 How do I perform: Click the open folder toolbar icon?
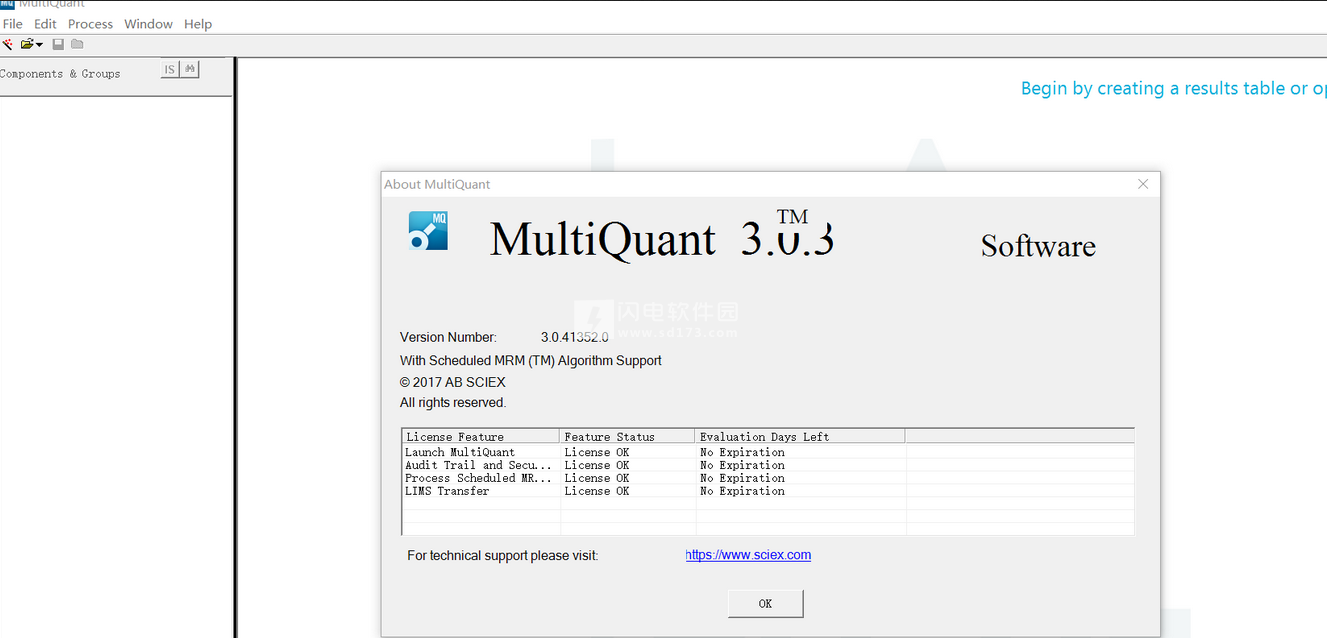tap(27, 44)
